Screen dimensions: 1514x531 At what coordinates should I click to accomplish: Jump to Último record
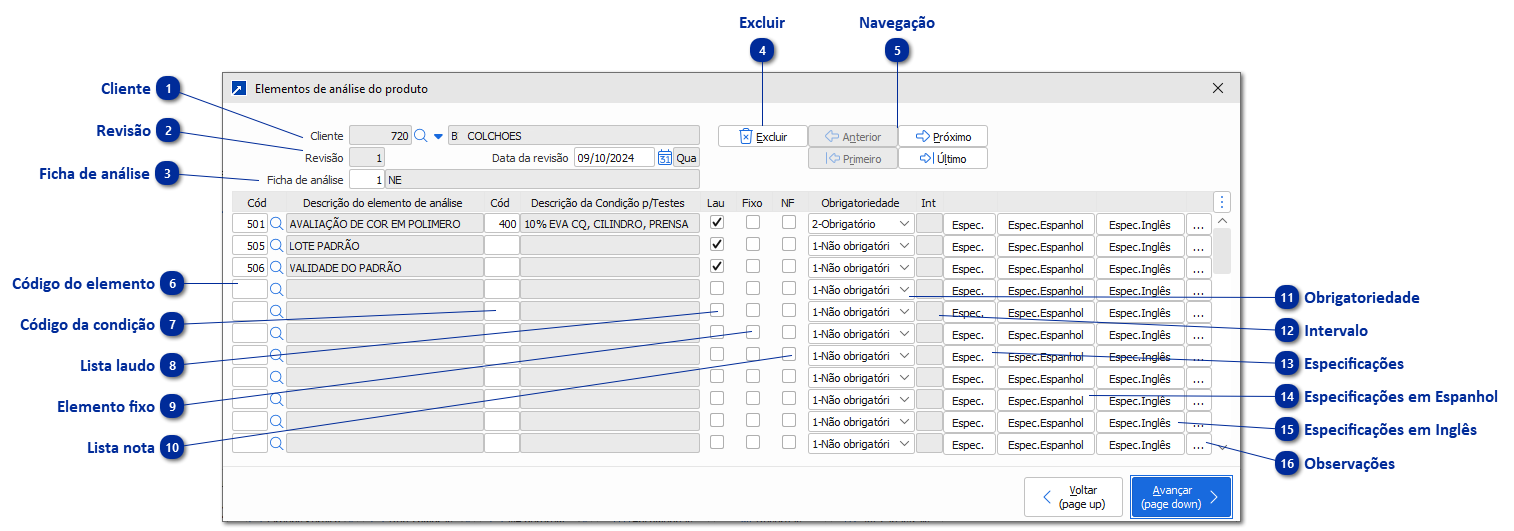point(943,158)
